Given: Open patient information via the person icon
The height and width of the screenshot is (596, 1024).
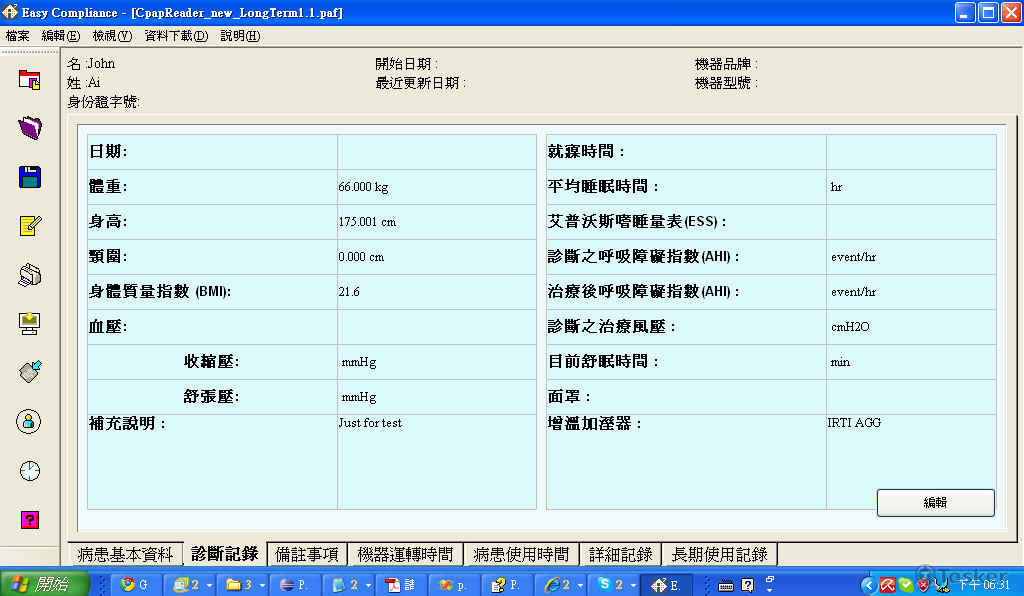Looking at the screenshot, I should coord(28,422).
